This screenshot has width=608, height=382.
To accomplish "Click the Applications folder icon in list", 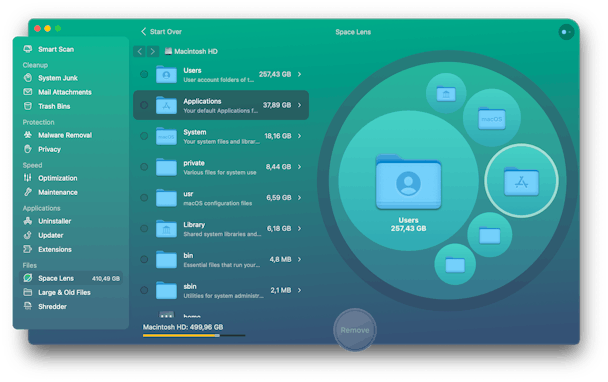I will coord(166,105).
